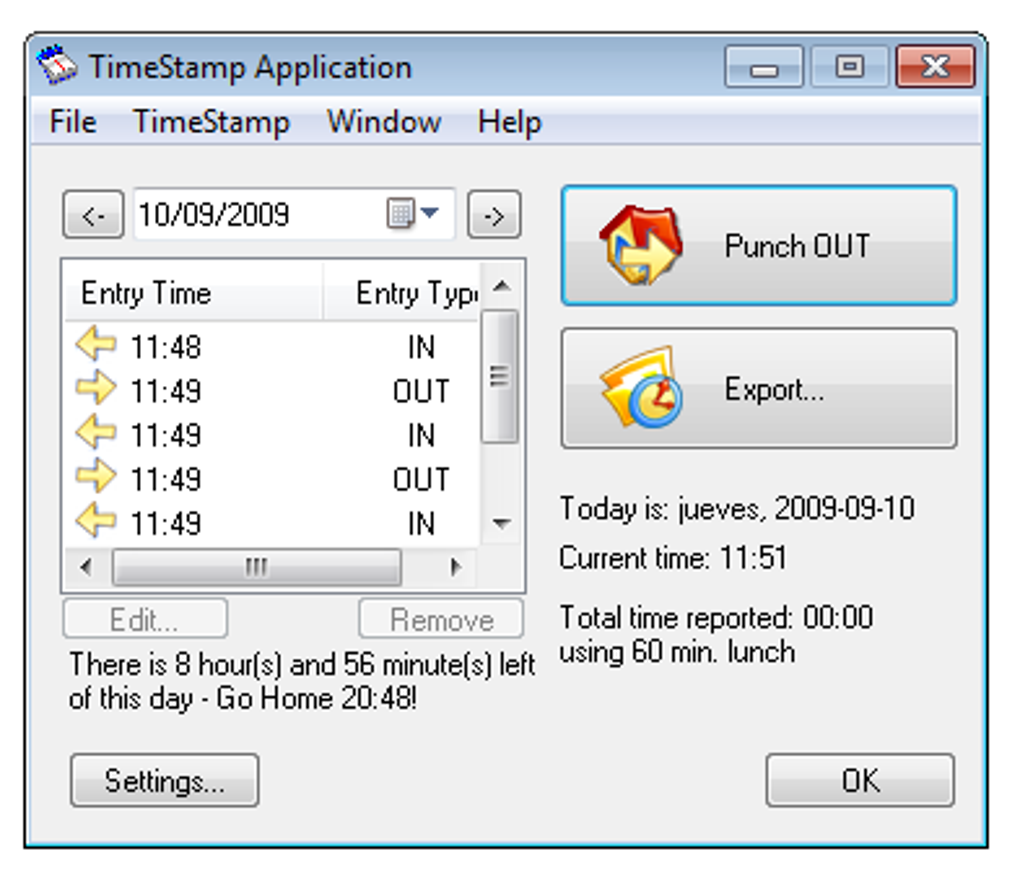This screenshot has height=875, width=1020.
Task: Open the Help menu
Action: pos(508,122)
